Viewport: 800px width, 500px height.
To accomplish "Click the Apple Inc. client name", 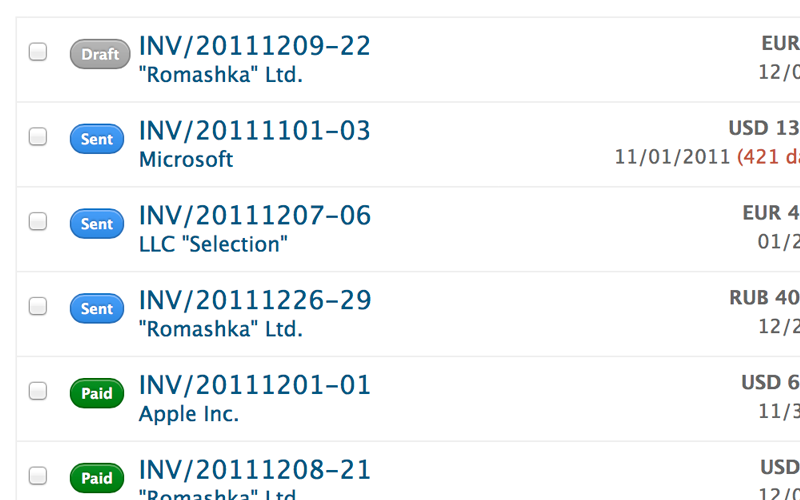I will tap(189, 414).
